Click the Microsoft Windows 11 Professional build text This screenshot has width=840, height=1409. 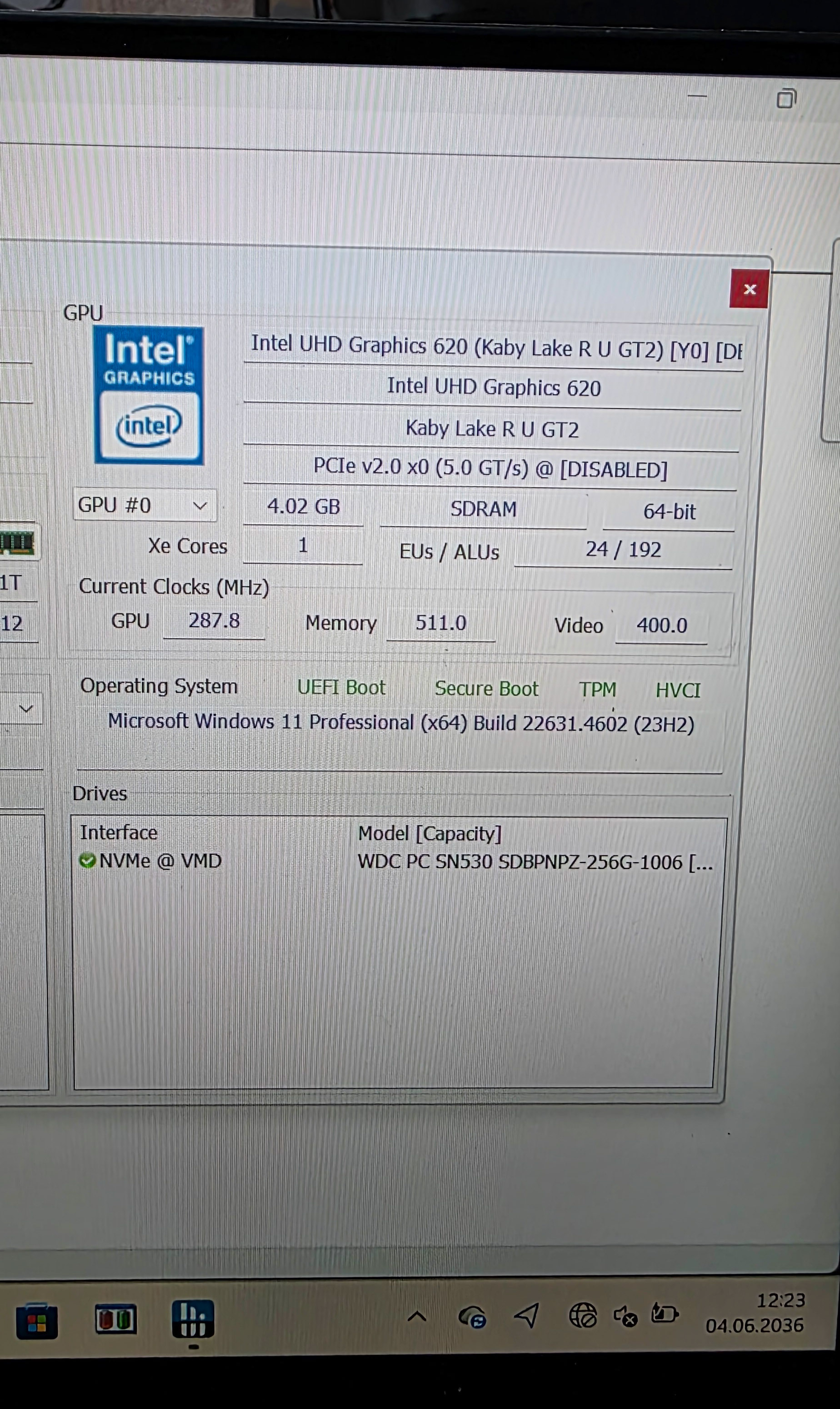pyautogui.click(x=401, y=723)
